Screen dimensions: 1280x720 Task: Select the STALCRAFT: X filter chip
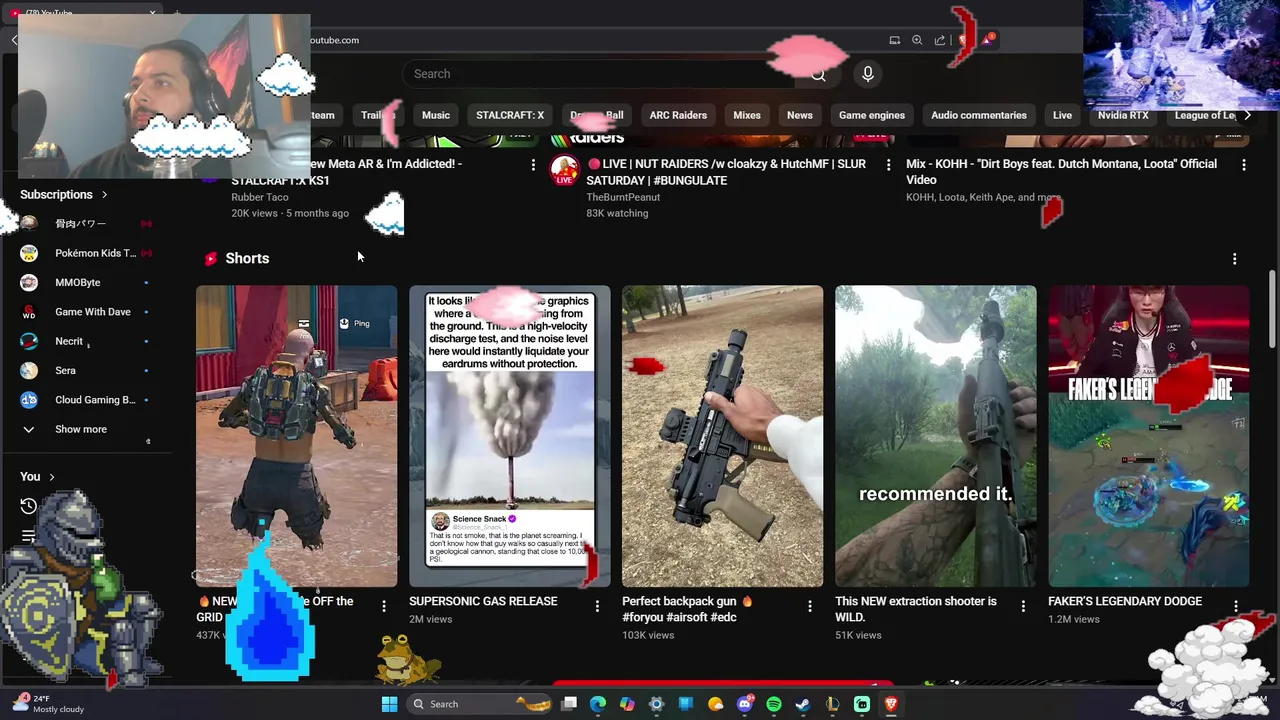(510, 115)
